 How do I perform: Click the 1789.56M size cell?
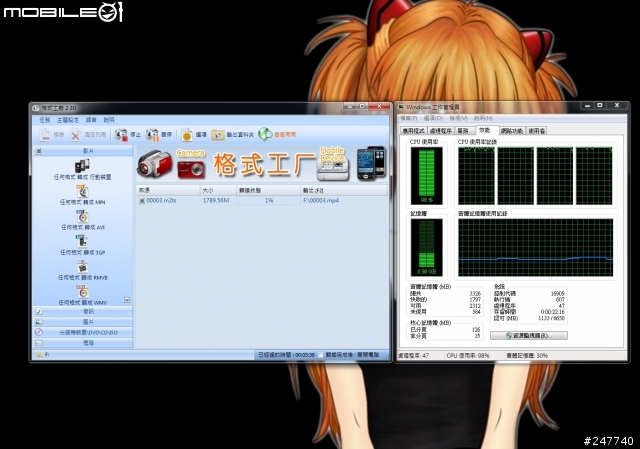pos(216,200)
